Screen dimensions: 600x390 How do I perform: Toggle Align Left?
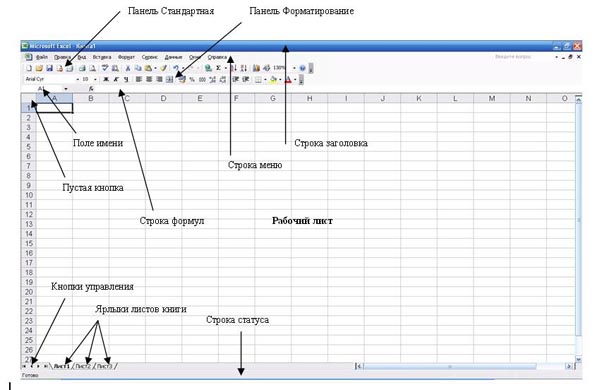pyautogui.click(x=138, y=79)
